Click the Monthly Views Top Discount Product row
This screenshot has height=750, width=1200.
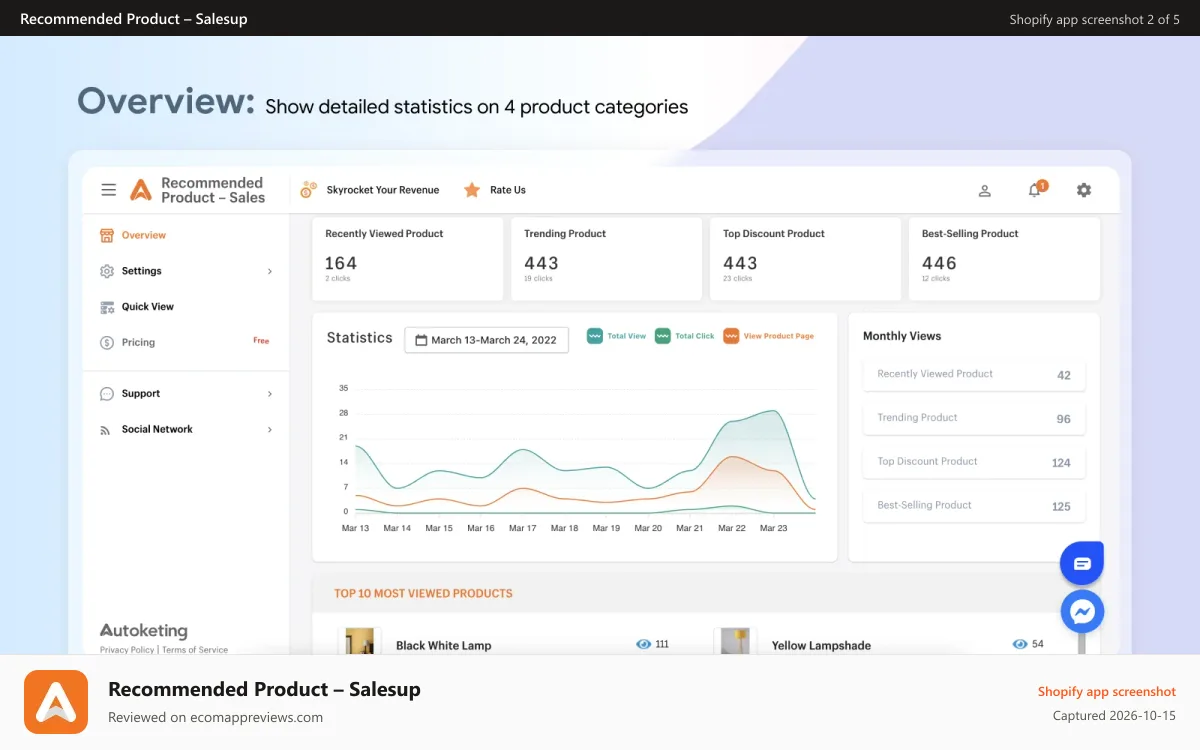click(x=974, y=462)
